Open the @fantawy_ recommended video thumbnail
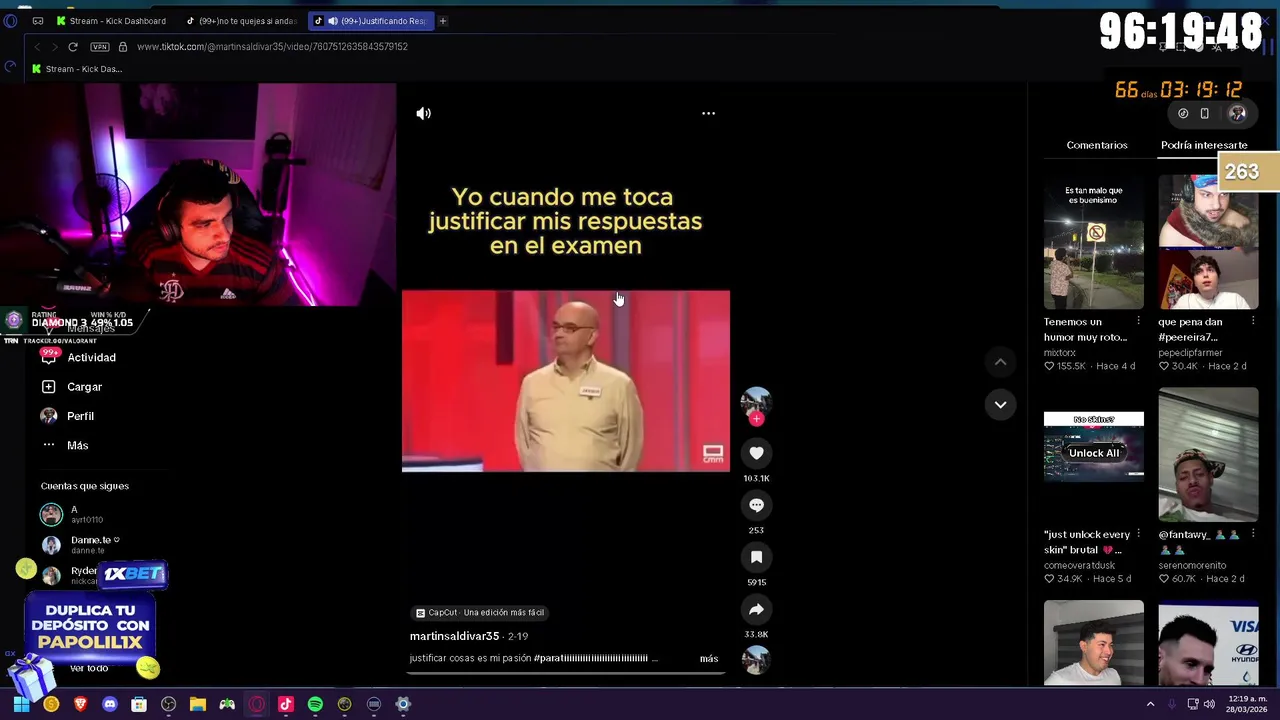Image resolution: width=1280 pixels, height=720 pixels. pyautogui.click(x=1208, y=456)
